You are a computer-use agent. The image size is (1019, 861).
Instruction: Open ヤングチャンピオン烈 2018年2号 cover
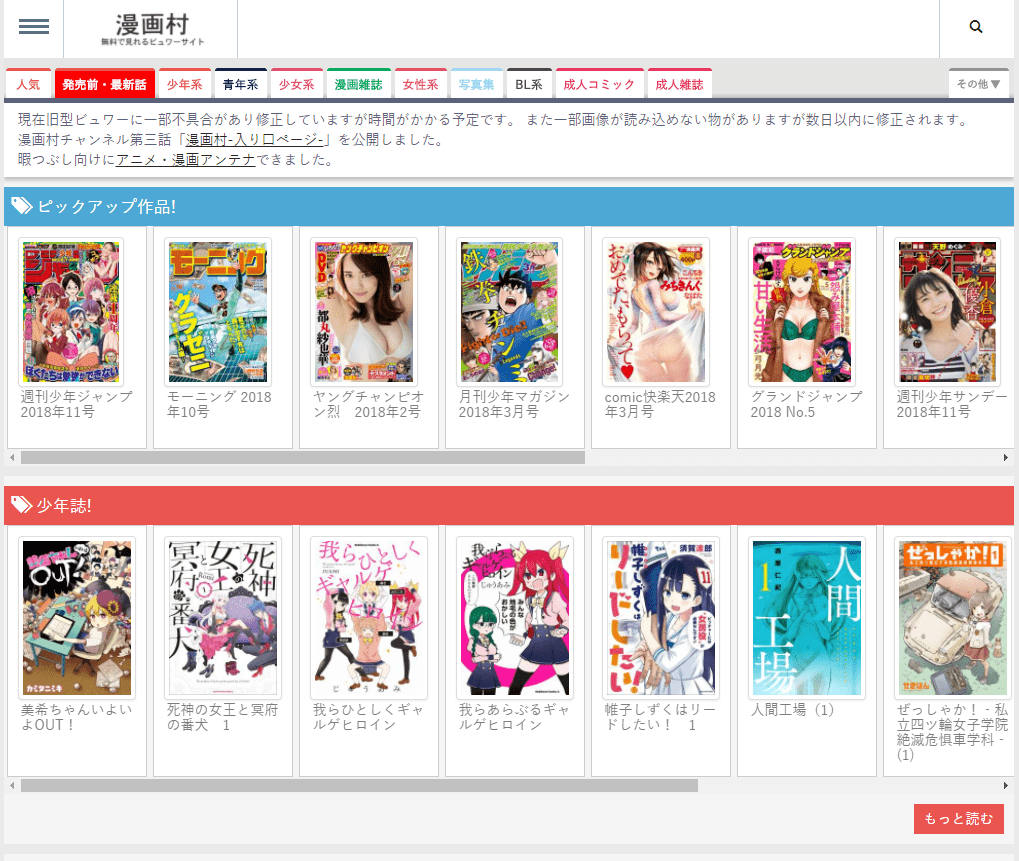(x=364, y=312)
